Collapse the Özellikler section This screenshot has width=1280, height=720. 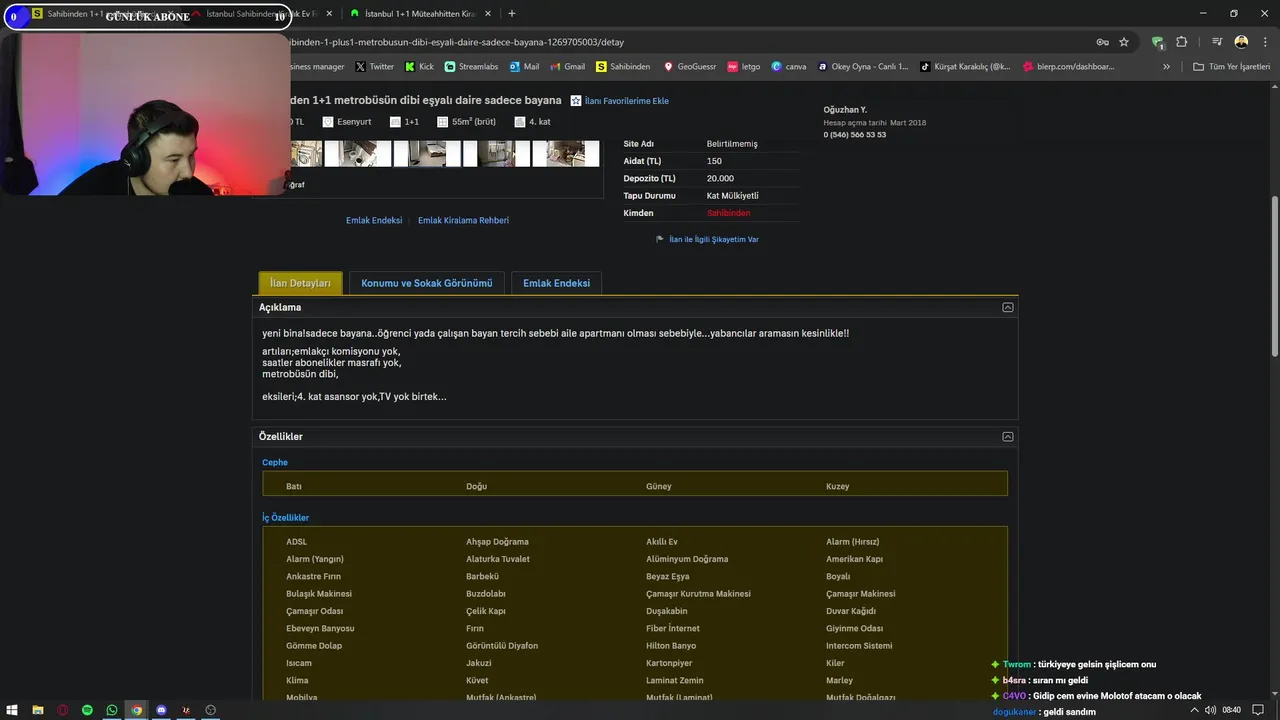click(x=1008, y=436)
